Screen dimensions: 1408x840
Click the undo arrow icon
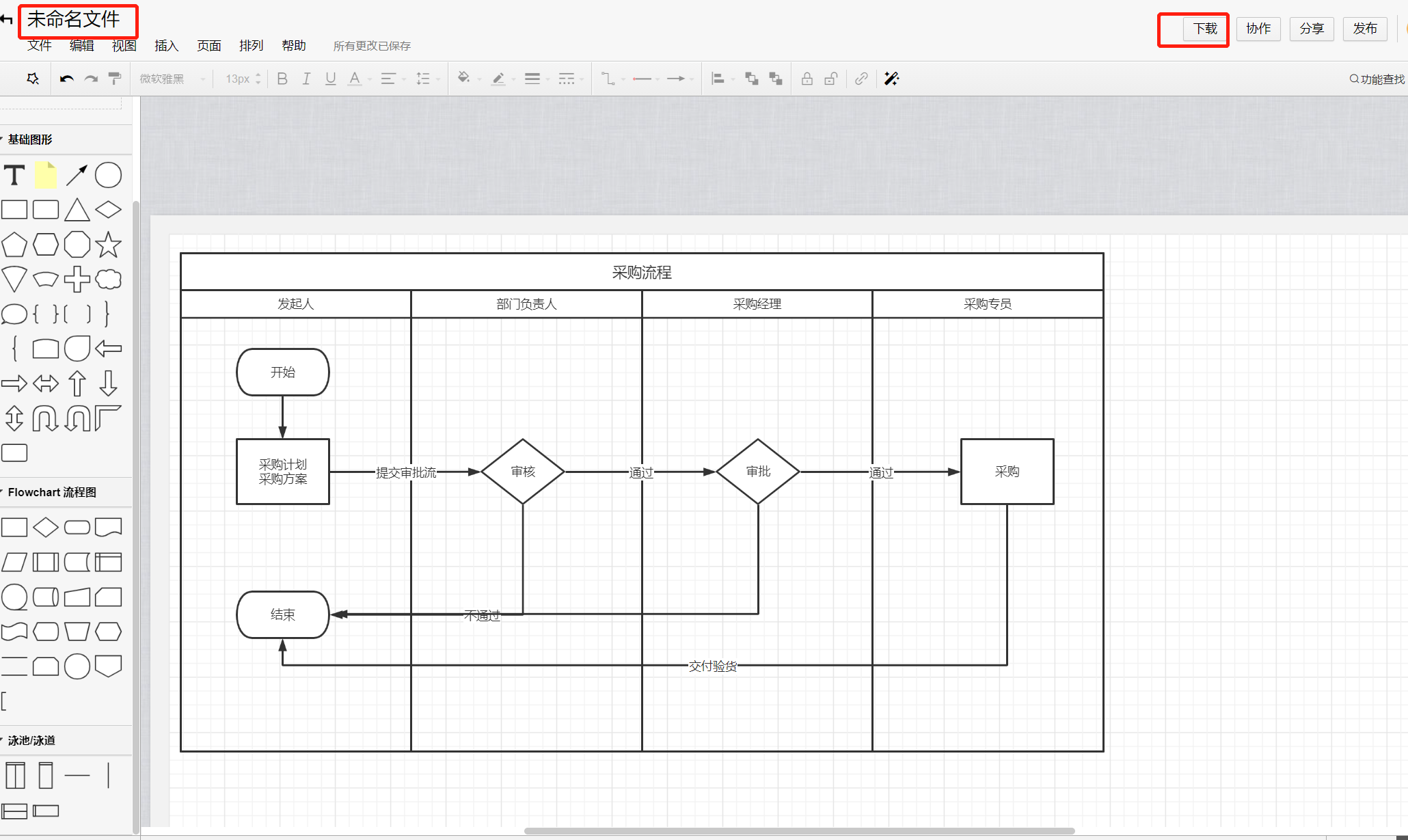(x=66, y=79)
